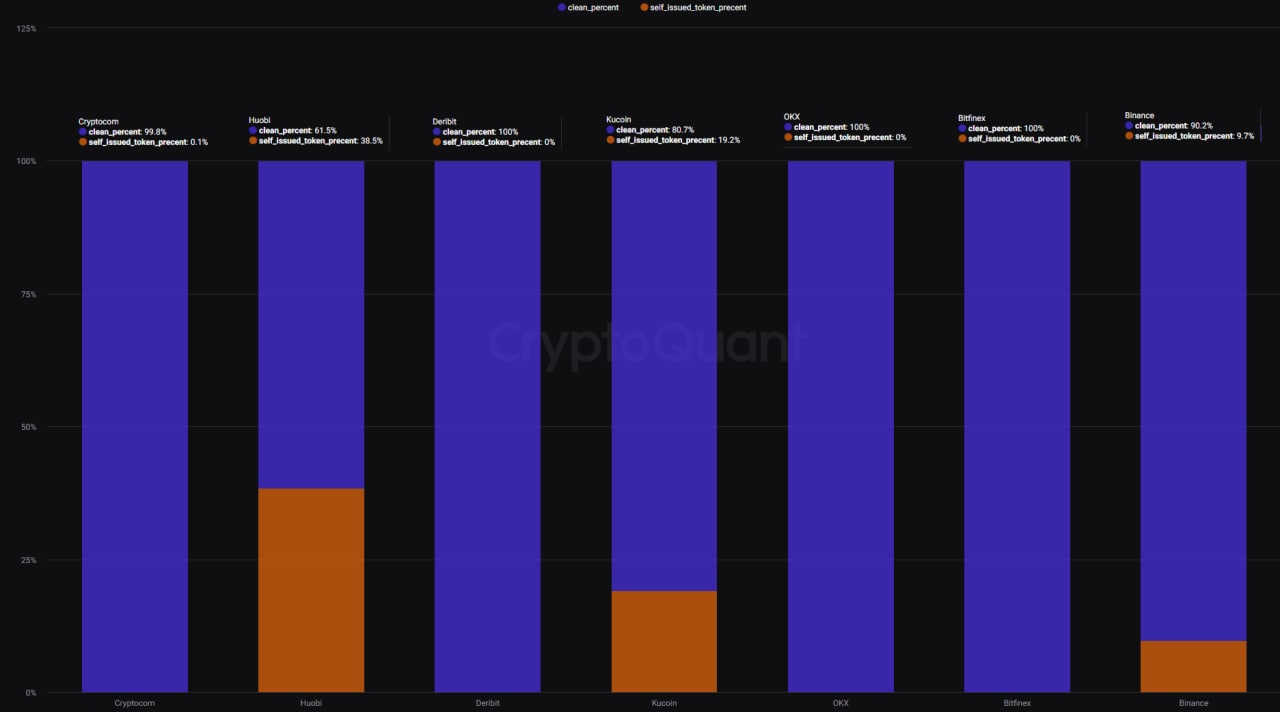Select Binance's orange self-issued token segment
1280x712 pixels.
click(x=1194, y=666)
